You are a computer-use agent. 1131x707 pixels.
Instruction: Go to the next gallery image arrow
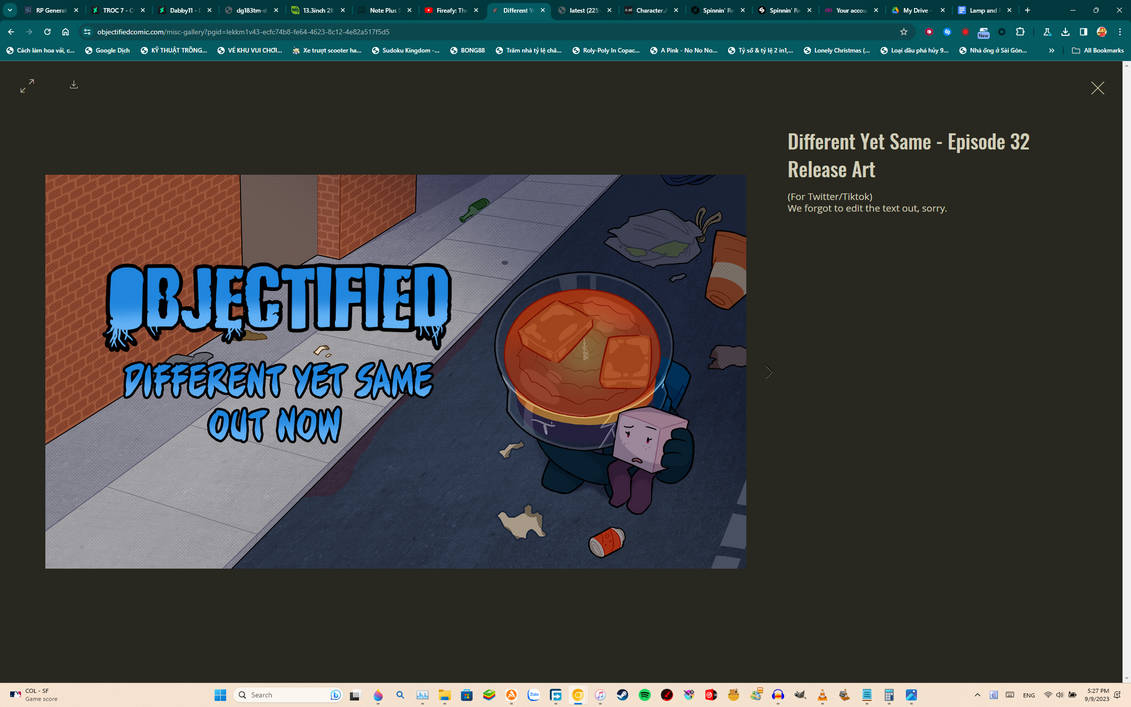coord(769,372)
